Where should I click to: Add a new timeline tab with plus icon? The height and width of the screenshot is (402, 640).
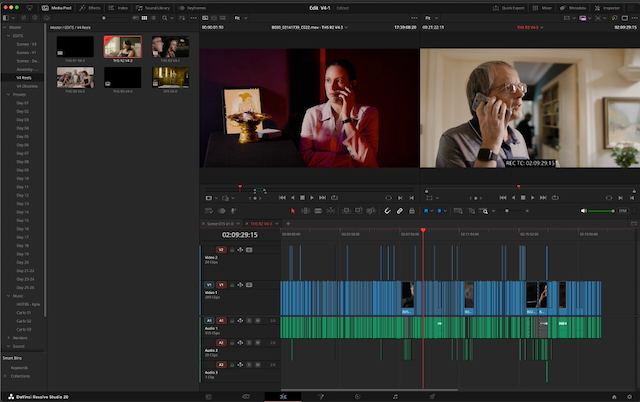(288, 224)
